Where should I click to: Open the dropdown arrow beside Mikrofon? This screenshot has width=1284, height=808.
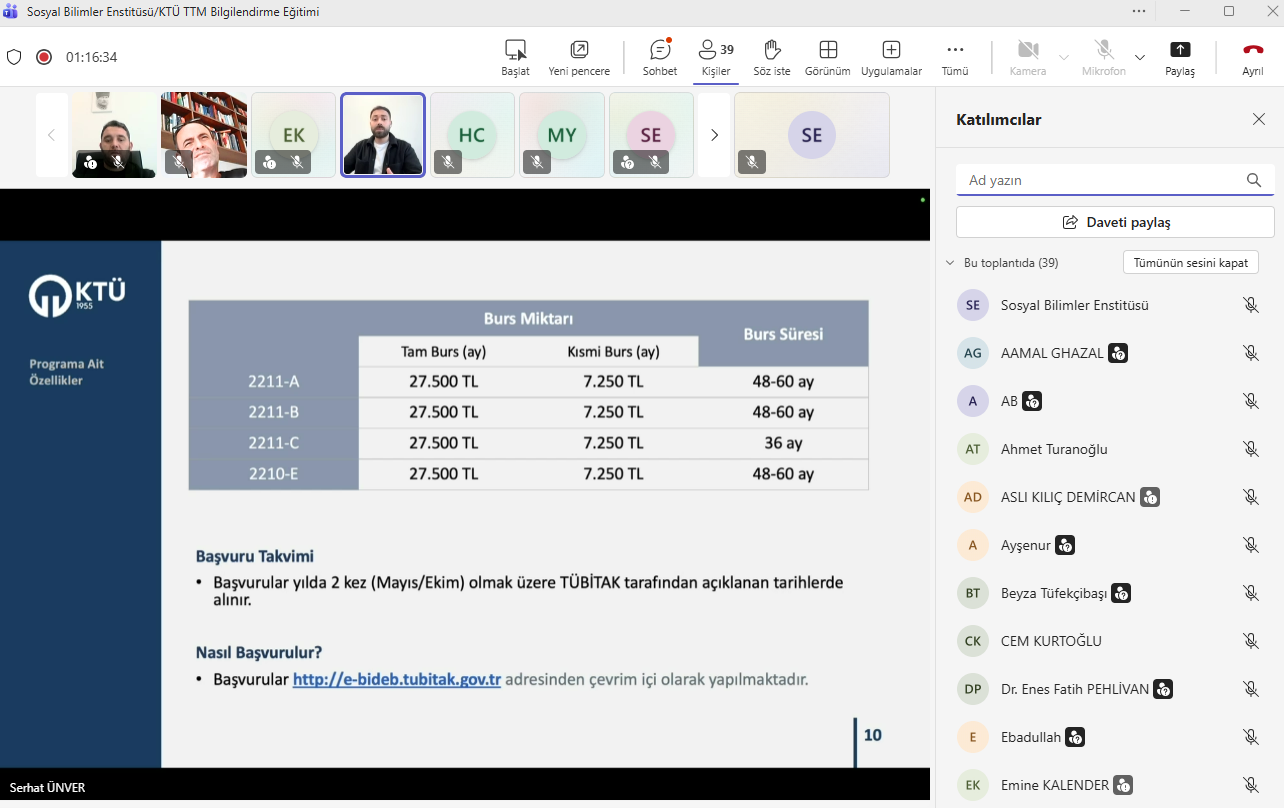1140,57
